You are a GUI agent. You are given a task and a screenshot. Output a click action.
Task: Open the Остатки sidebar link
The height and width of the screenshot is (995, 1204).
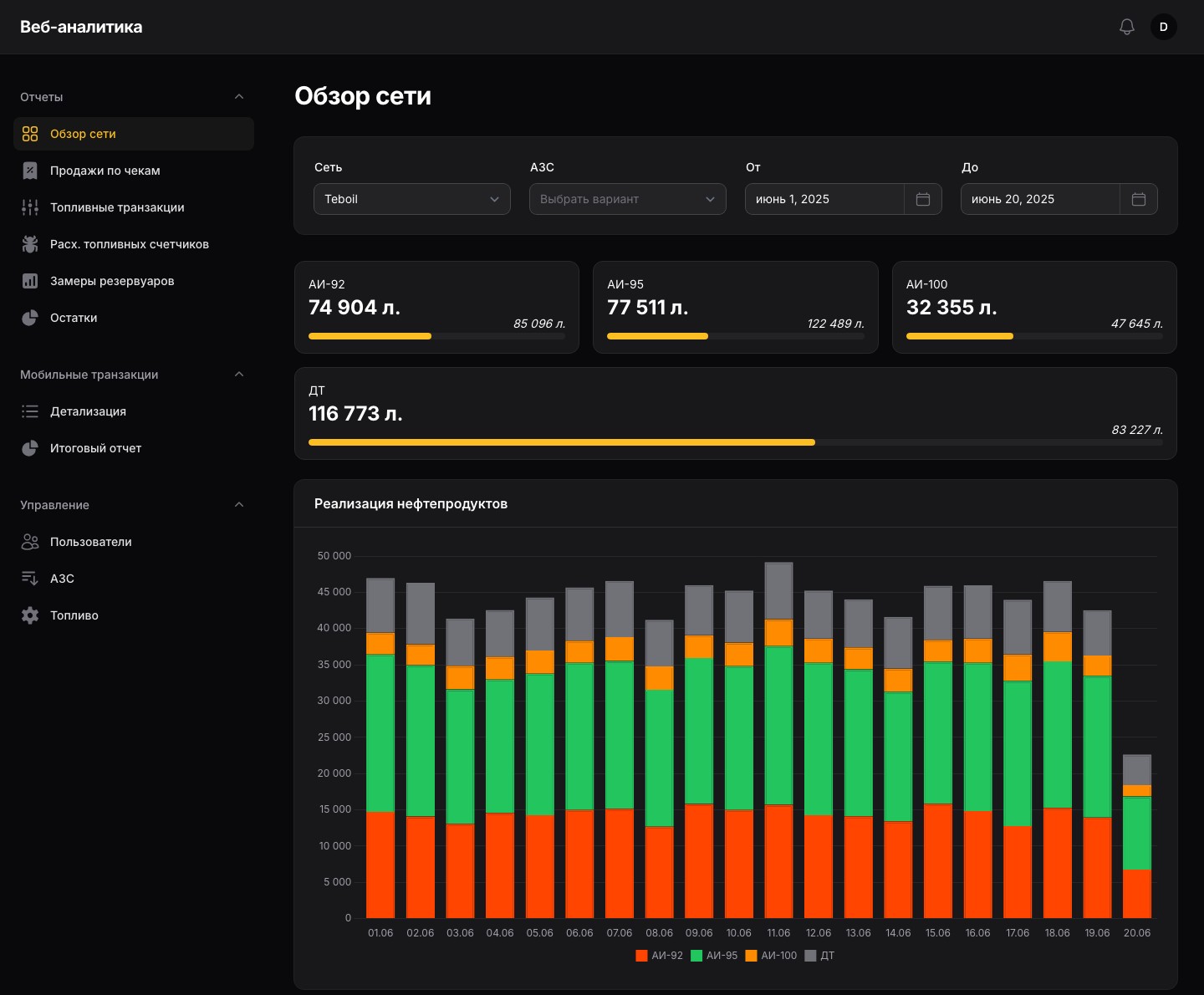[134, 318]
